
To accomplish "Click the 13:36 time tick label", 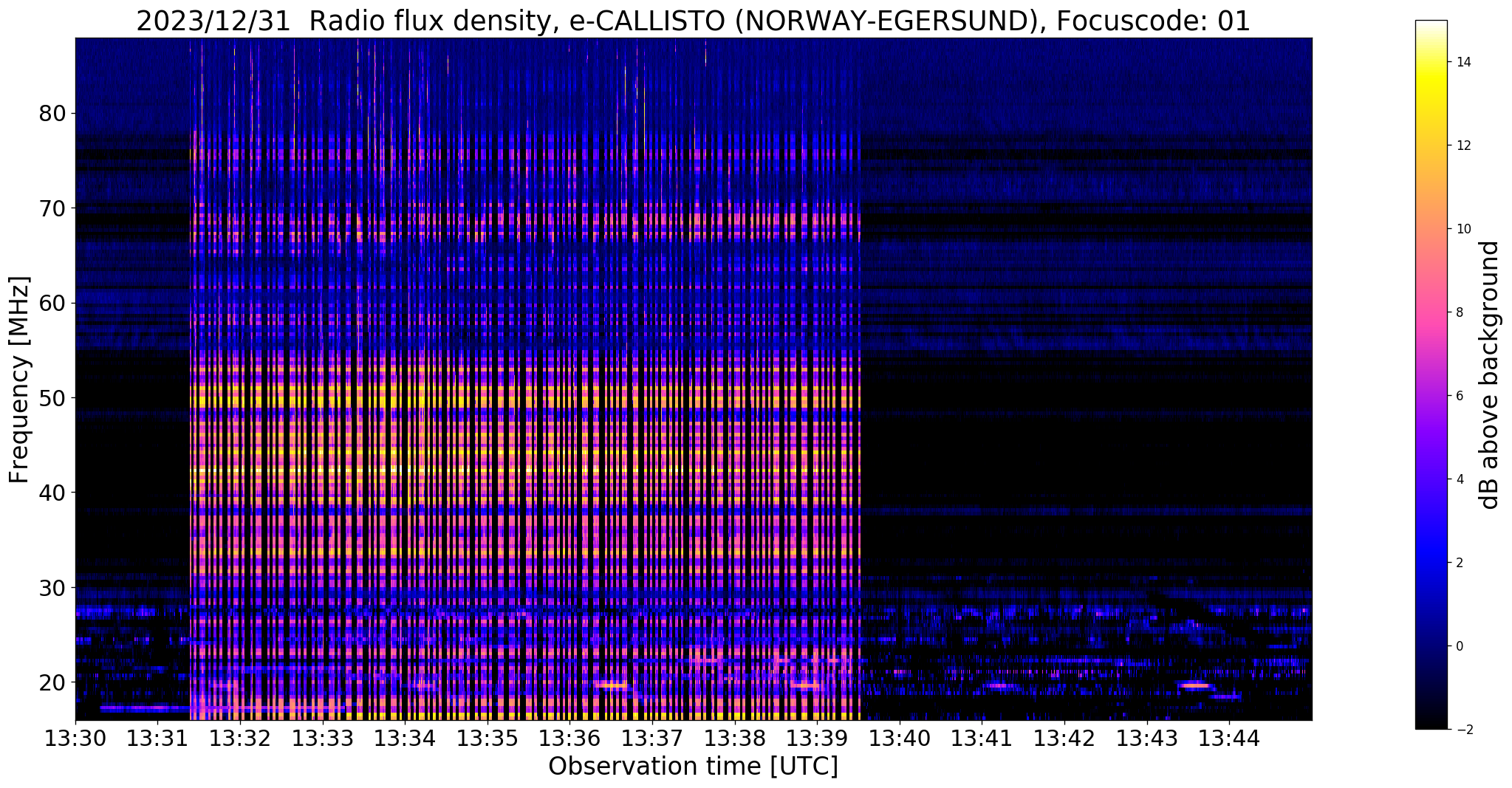I will coord(569,739).
